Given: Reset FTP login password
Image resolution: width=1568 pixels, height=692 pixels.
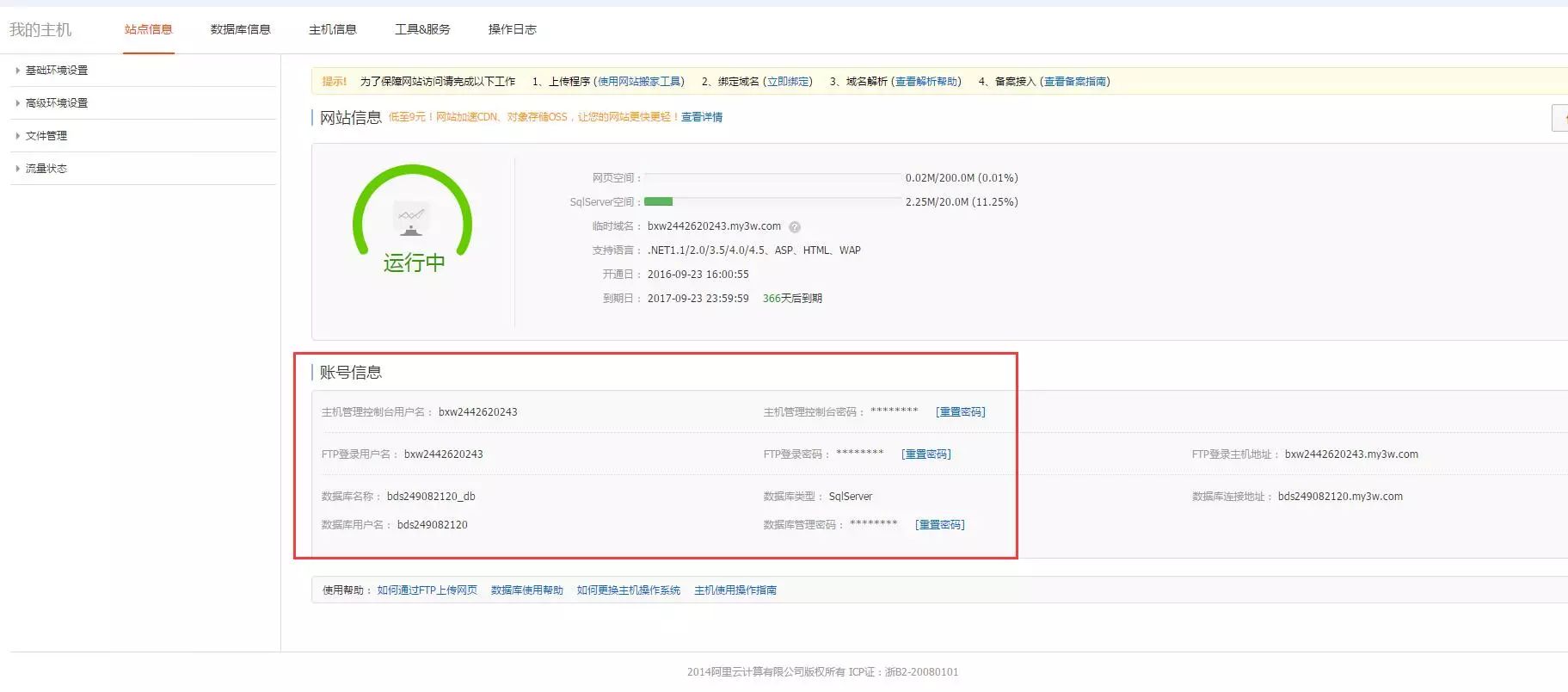Looking at the screenshot, I should pyautogui.click(x=926, y=454).
